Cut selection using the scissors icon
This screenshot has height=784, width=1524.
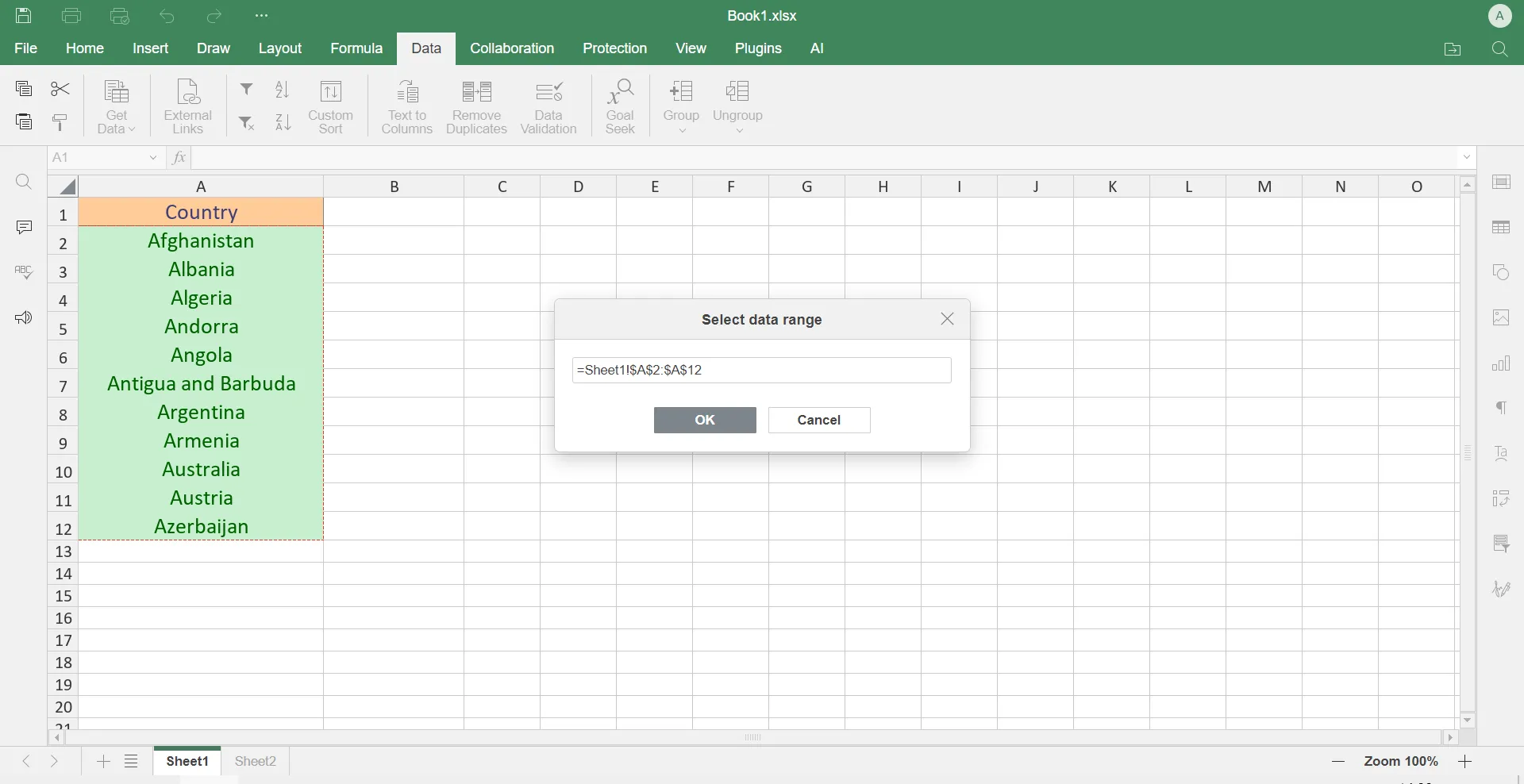point(60,89)
